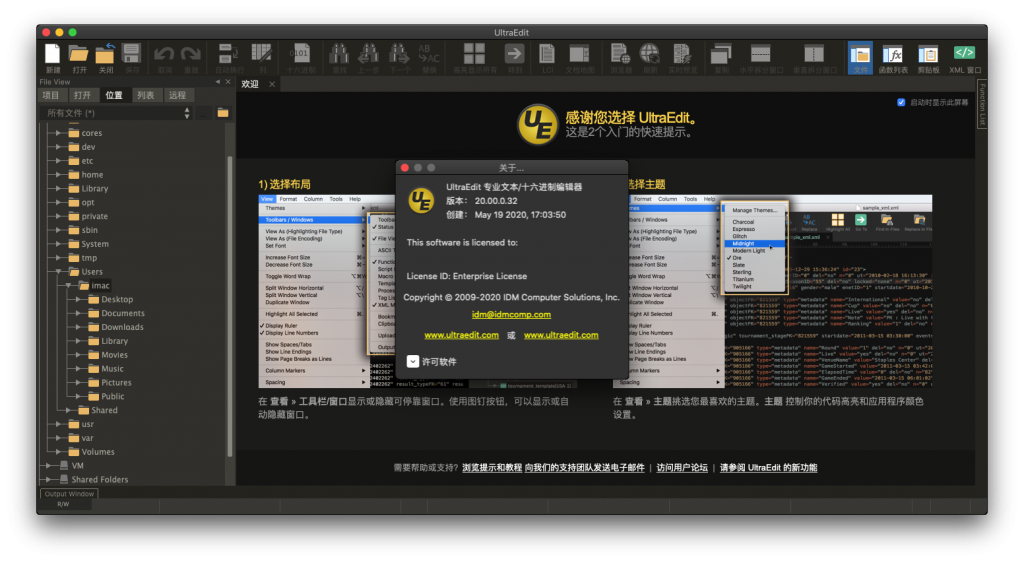Click the 新建 new file toolbar icon
The height and width of the screenshot is (563, 1024).
[52, 54]
